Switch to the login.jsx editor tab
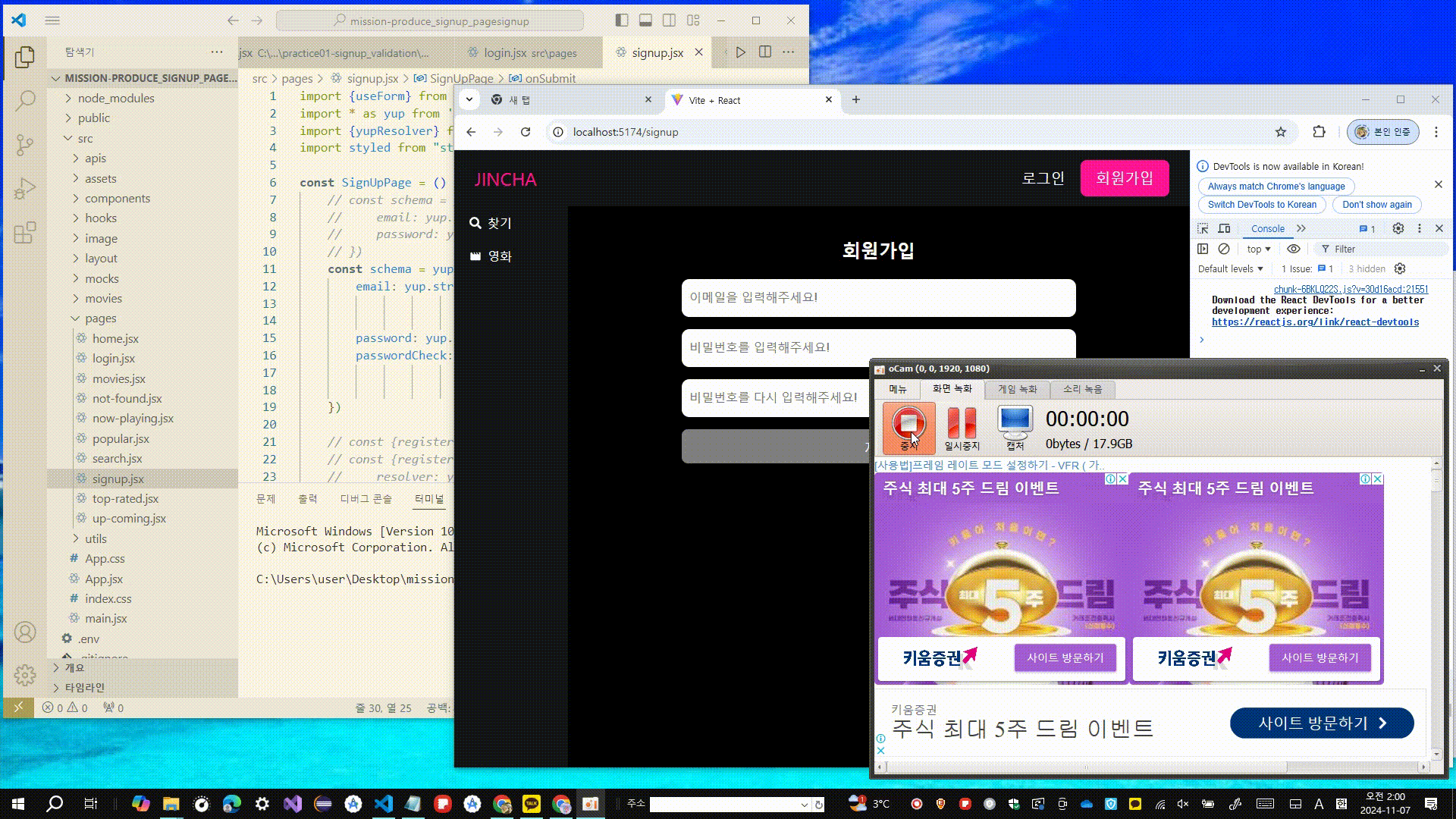Viewport: 1456px width, 819px height. point(530,52)
